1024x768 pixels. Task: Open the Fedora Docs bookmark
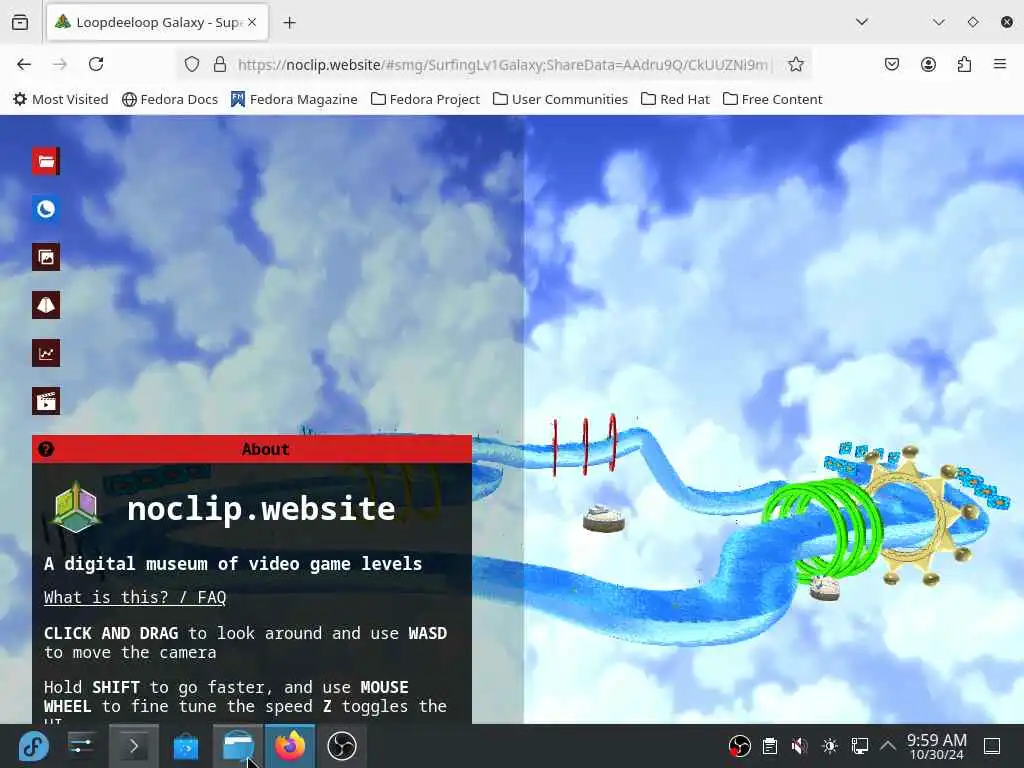pyautogui.click(x=170, y=99)
